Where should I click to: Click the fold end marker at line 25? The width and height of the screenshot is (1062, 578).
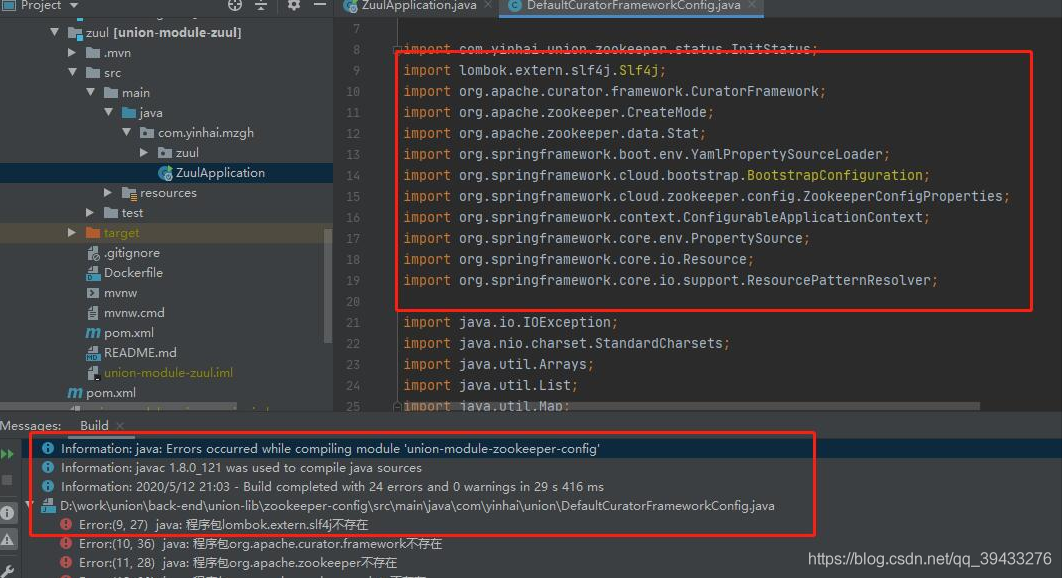pos(397,406)
